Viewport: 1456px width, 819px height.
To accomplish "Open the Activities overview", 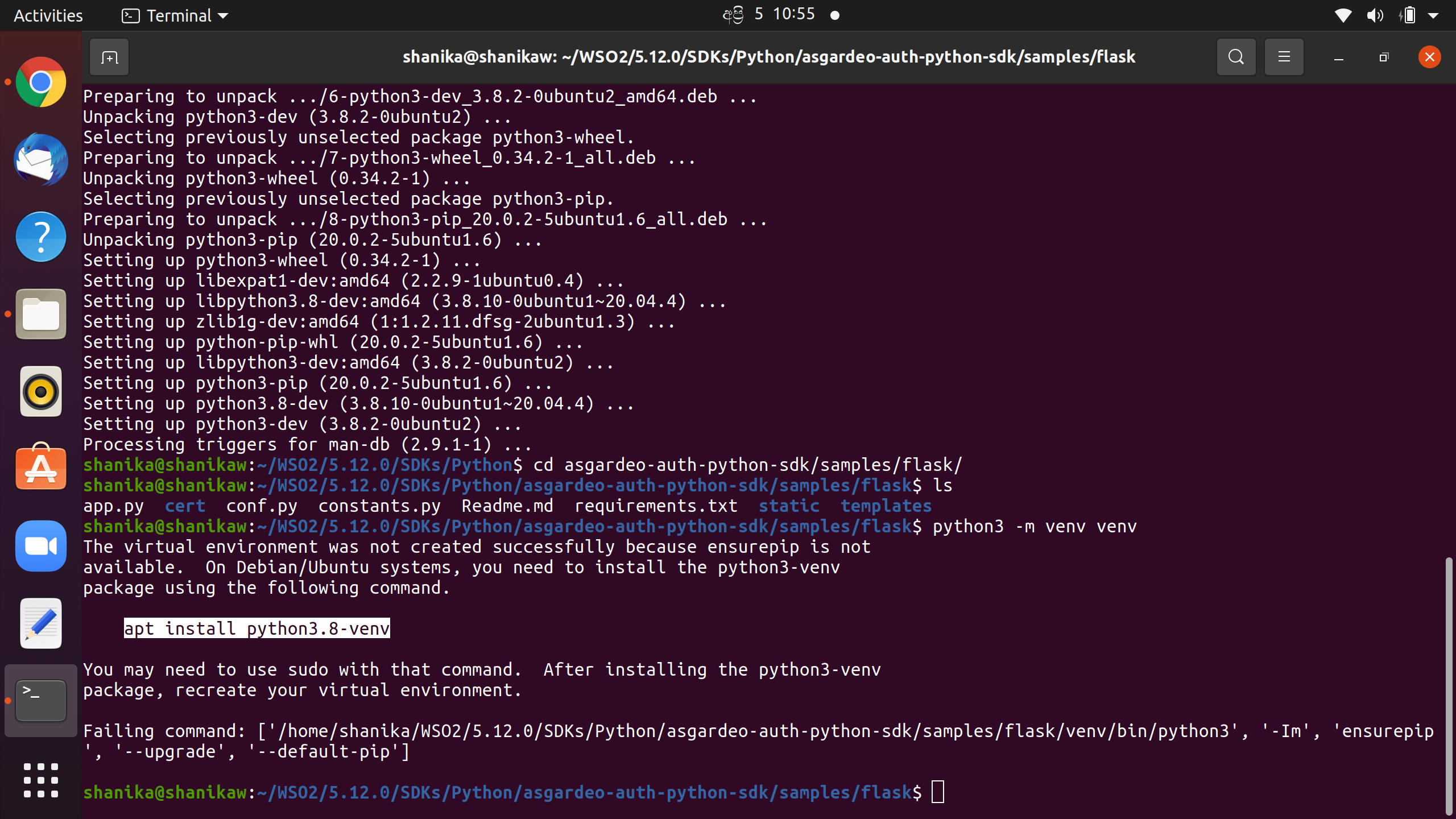I will pos(48,15).
